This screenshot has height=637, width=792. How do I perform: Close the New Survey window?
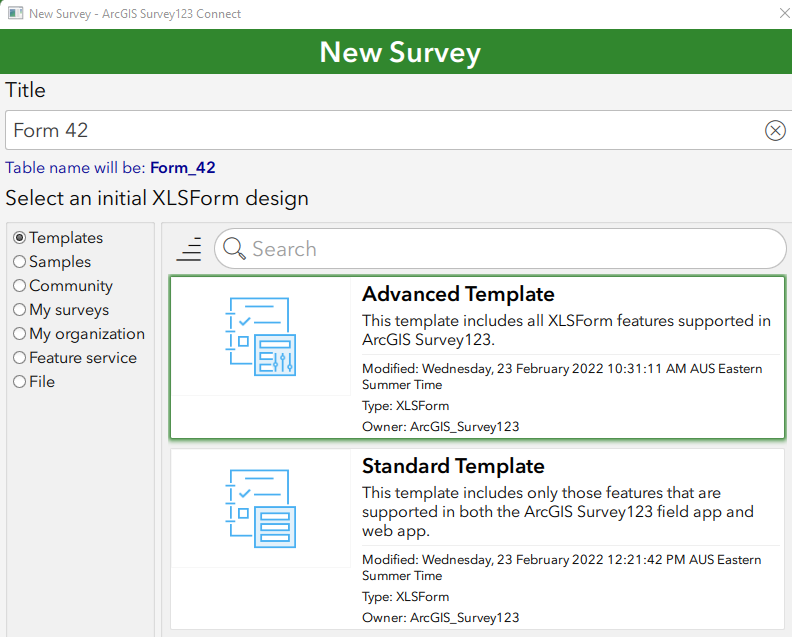pyautogui.click(x=781, y=14)
